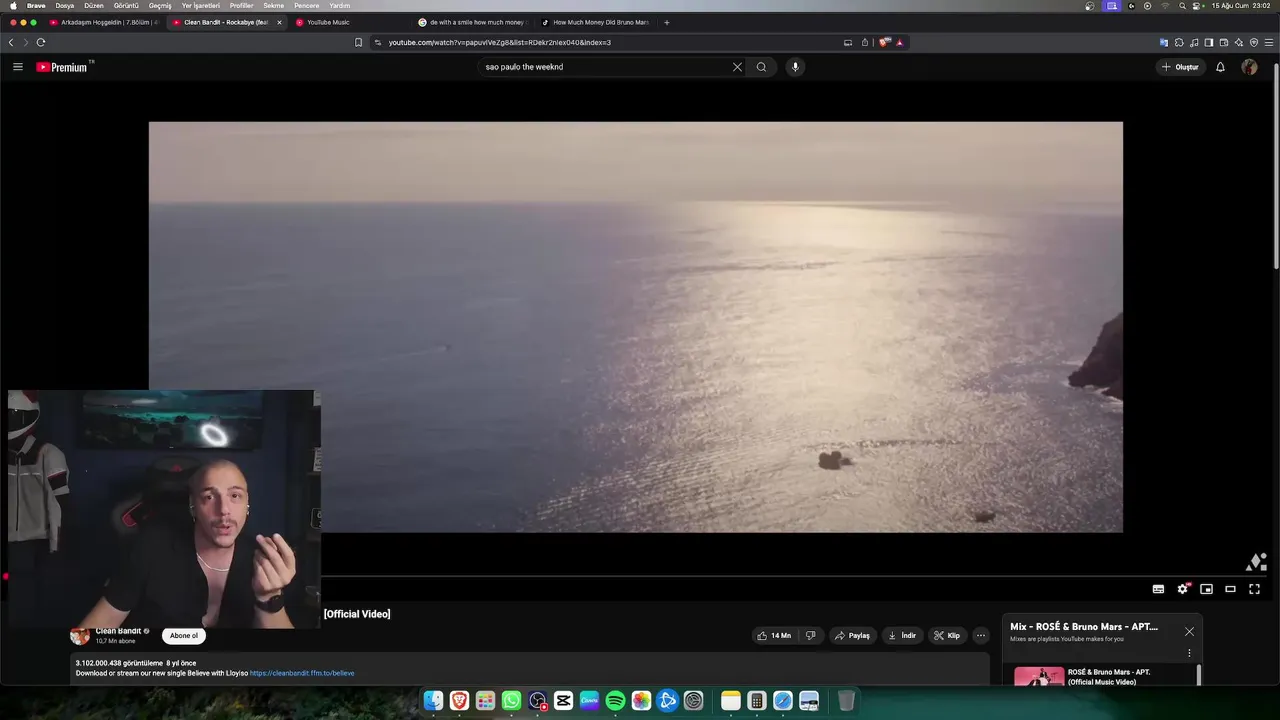The height and width of the screenshot is (720, 1280).
Task: Open Photos from the dock
Action: 641,701
